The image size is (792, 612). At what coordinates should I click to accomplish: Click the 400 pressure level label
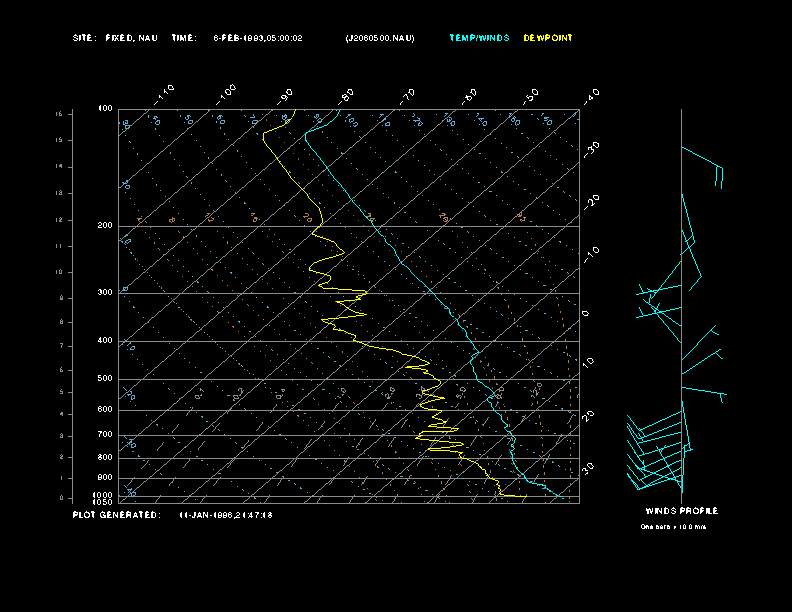pyautogui.click(x=105, y=341)
